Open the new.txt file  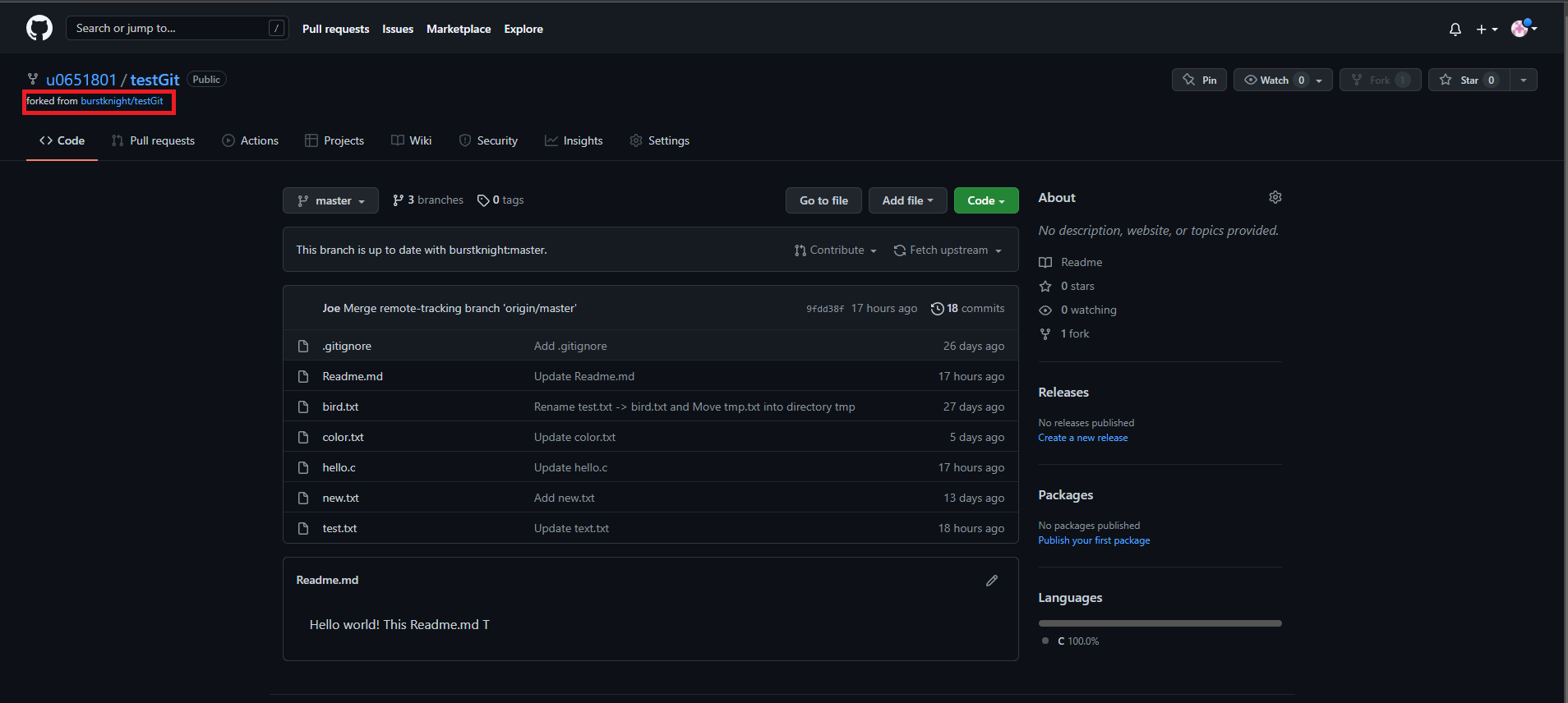click(x=340, y=498)
